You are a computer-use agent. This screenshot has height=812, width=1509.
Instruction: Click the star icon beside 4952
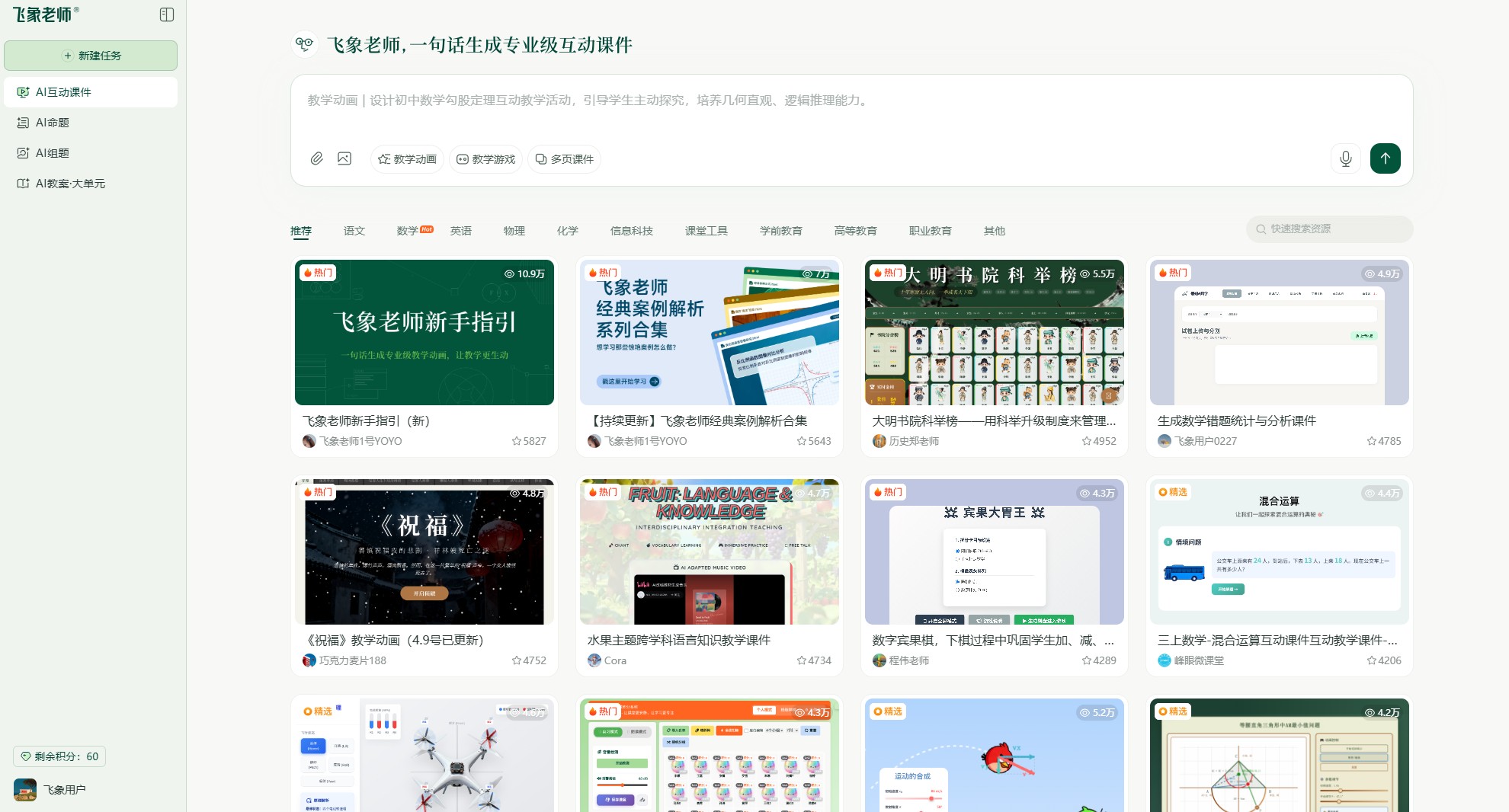[1087, 441]
